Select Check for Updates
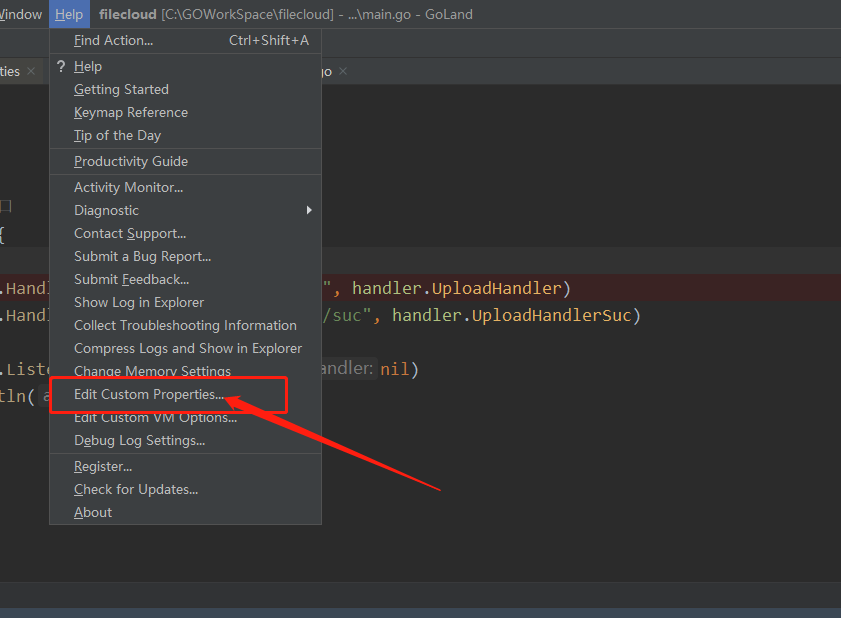The image size is (841, 618). click(186, 490)
